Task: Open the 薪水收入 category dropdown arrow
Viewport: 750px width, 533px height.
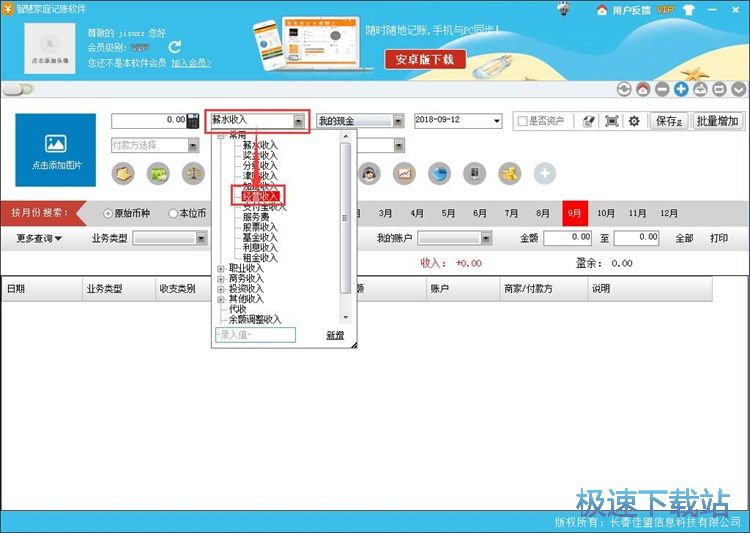Action: coord(298,121)
